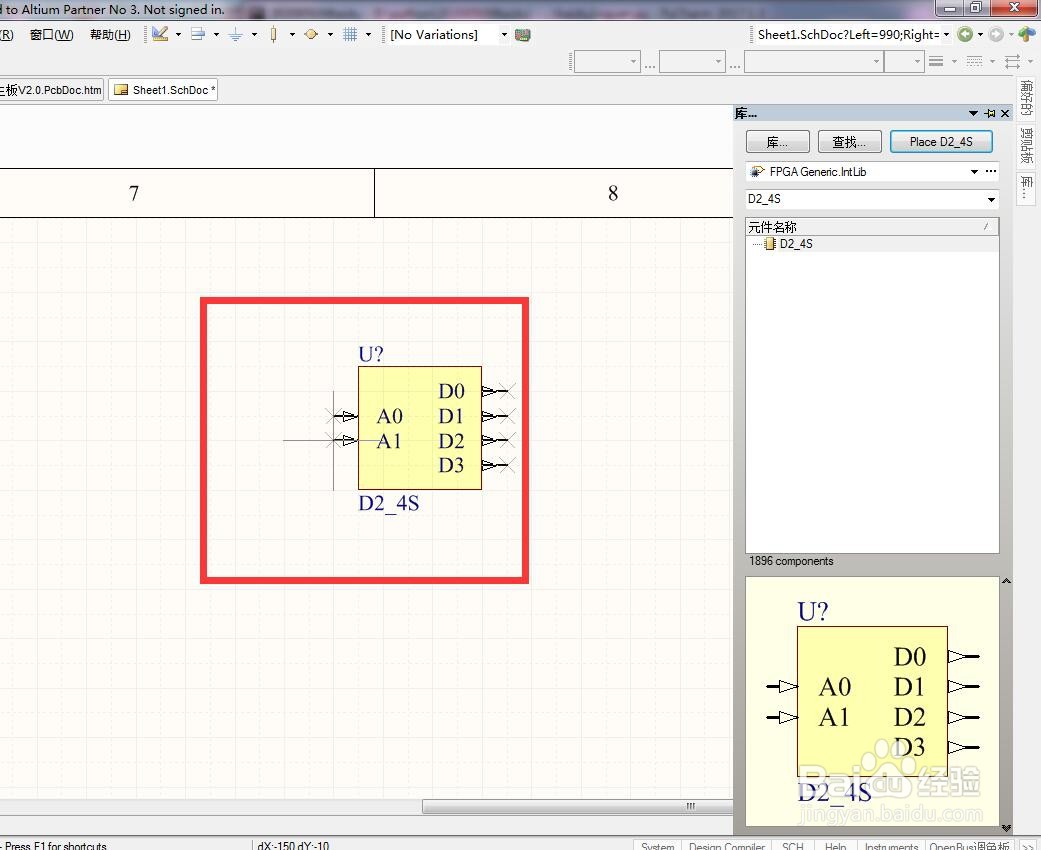Screen dimensions: 1041x850
Task: Click the 查找... search button
Action: pos(850,141)
